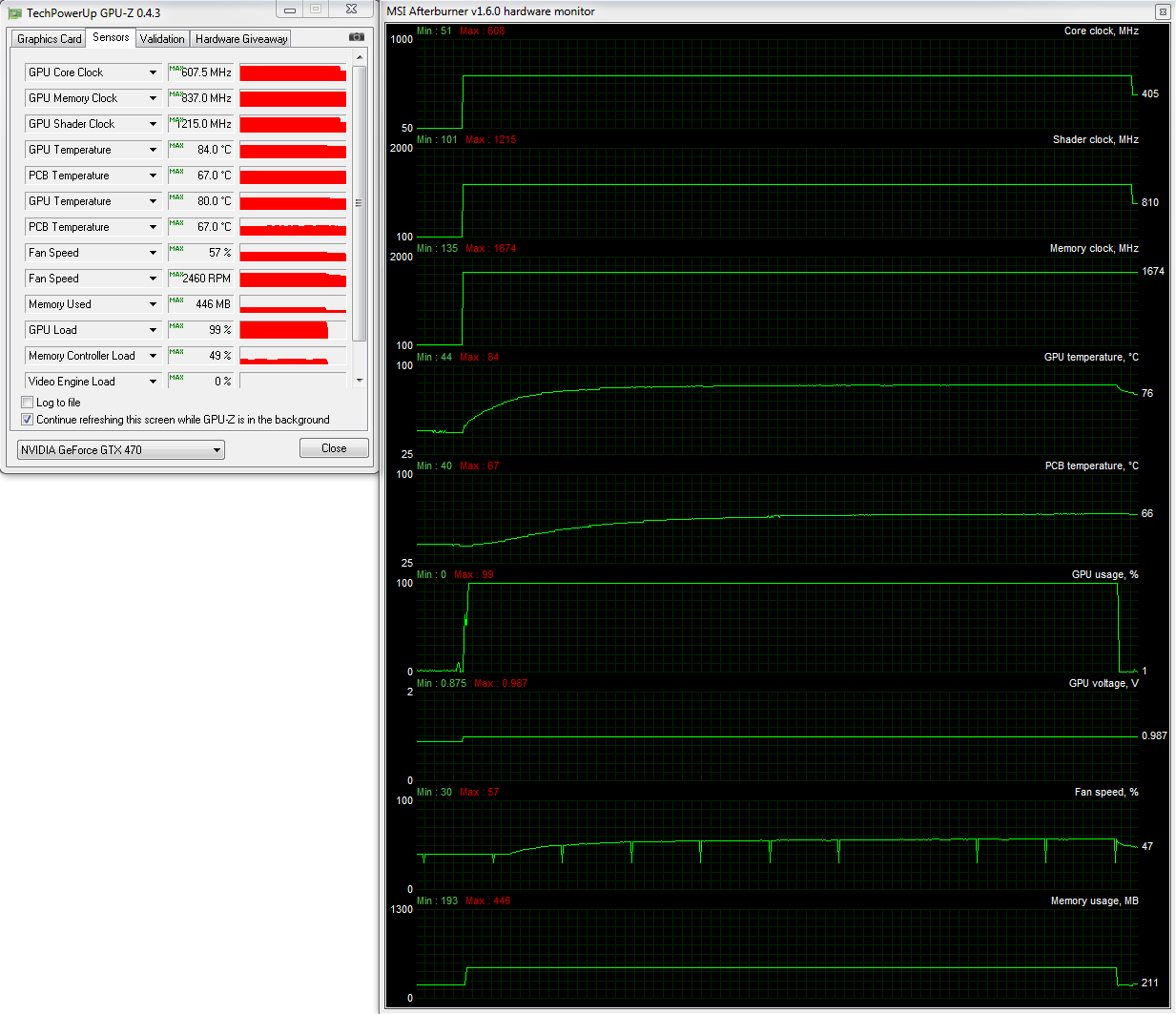
Task: Open the NVIDIA GeForce GTX 470 selector
Action: click(121, 450)
